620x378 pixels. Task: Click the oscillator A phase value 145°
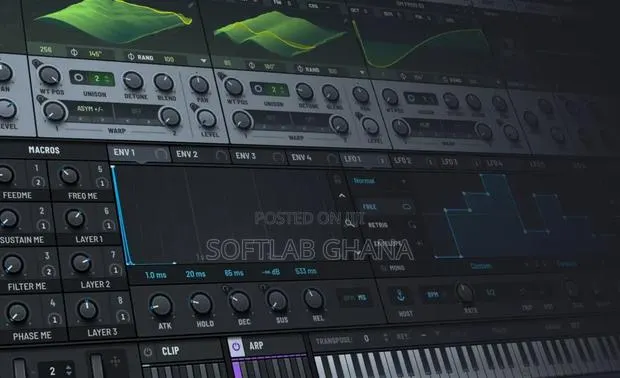coord(95,53)
